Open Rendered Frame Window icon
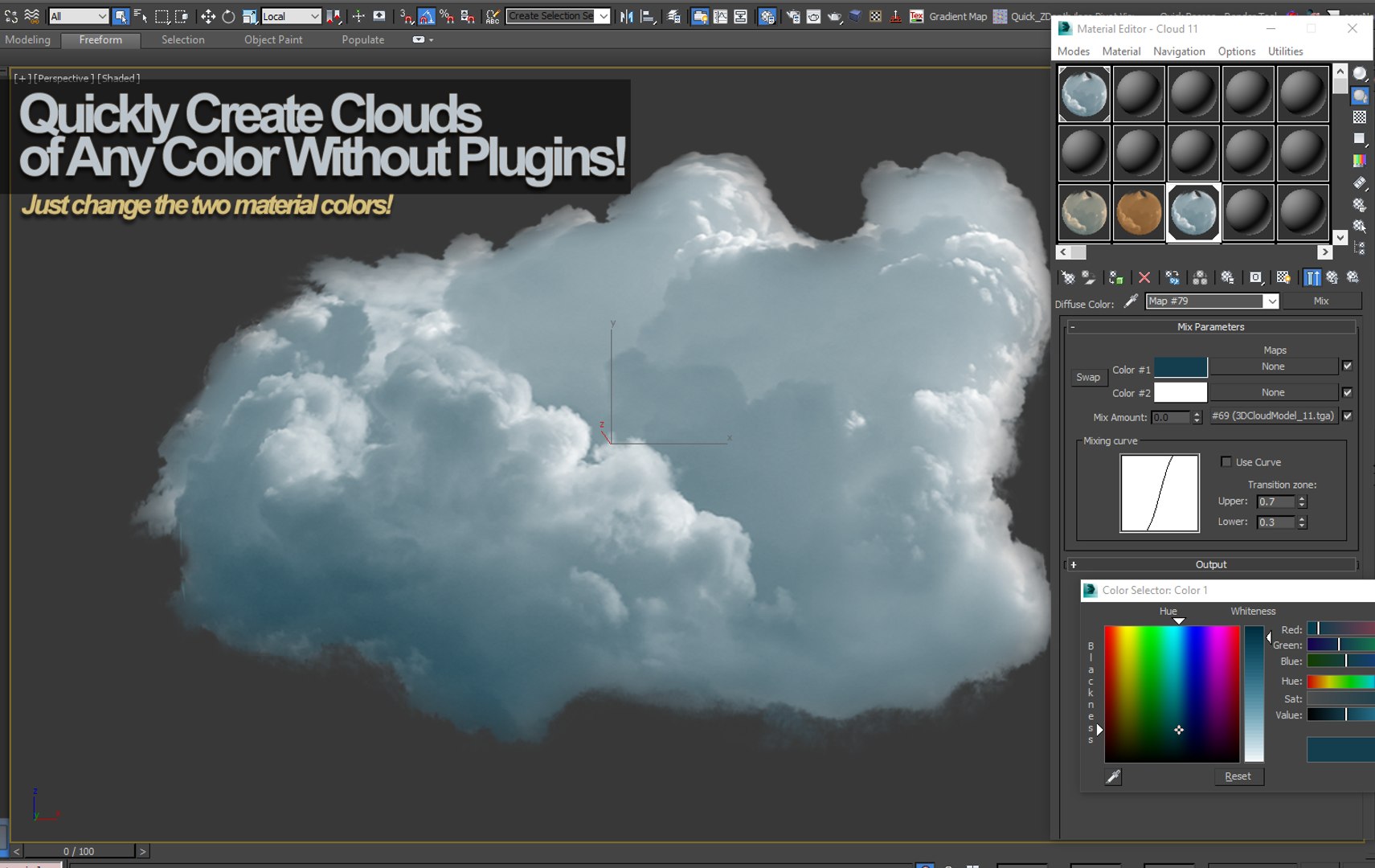This screenshot has width=1375, height=868. pos(813,16)
